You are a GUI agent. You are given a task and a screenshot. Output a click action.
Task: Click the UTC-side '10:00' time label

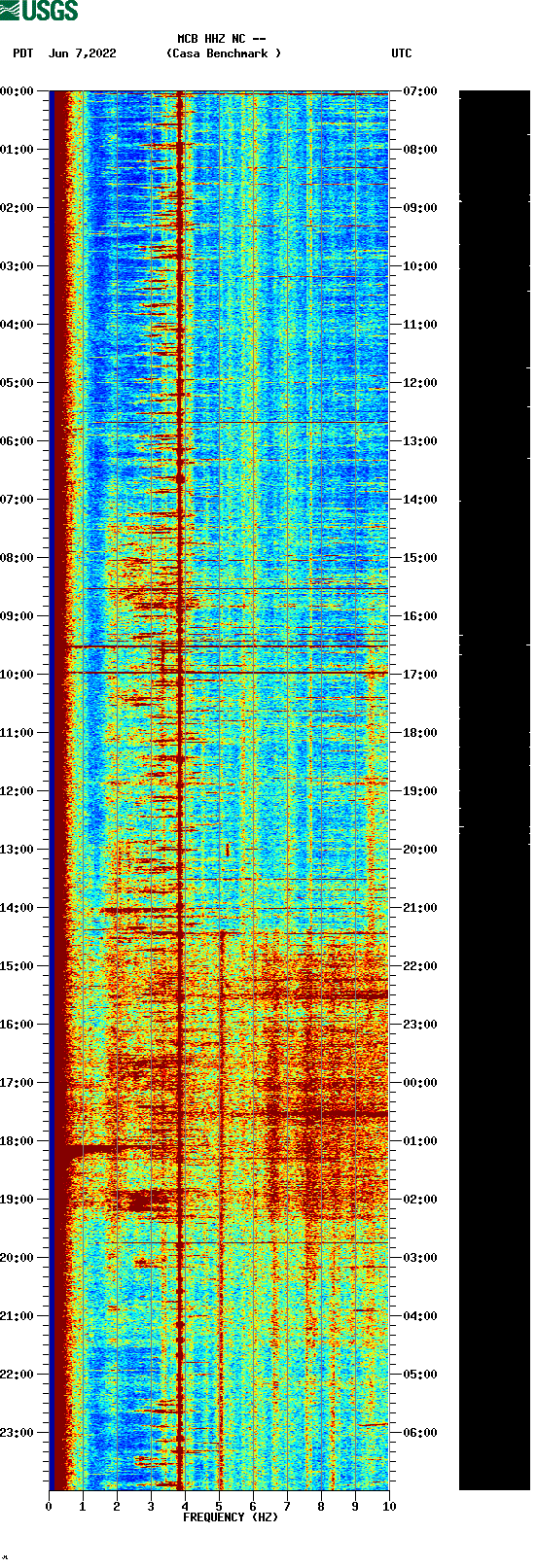pyautogui.click(x=420, y=266)
